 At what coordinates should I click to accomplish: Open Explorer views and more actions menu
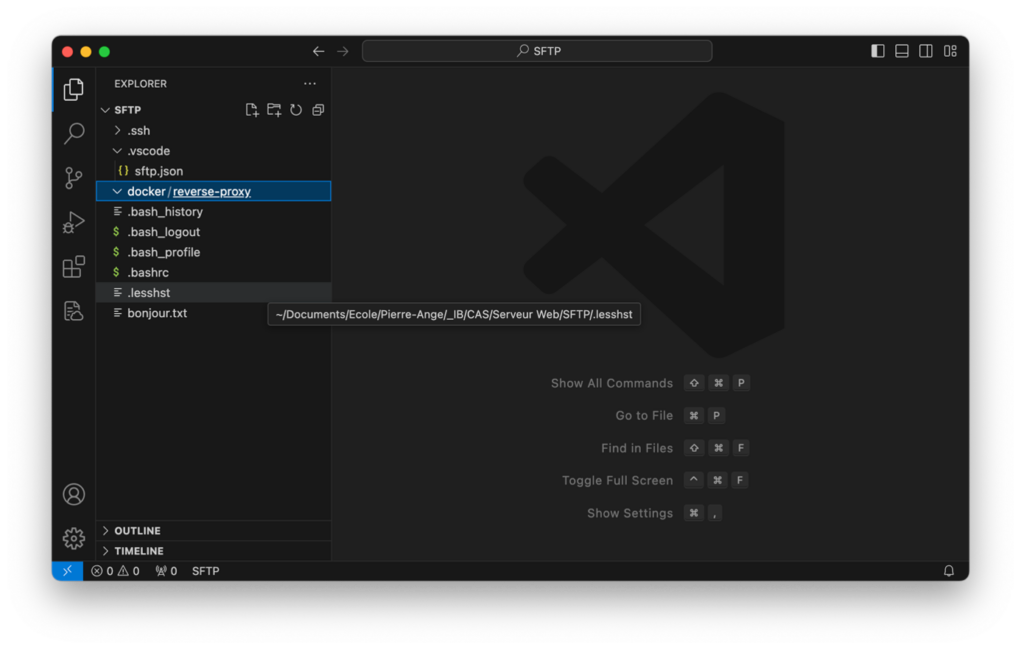click(310, 84)
